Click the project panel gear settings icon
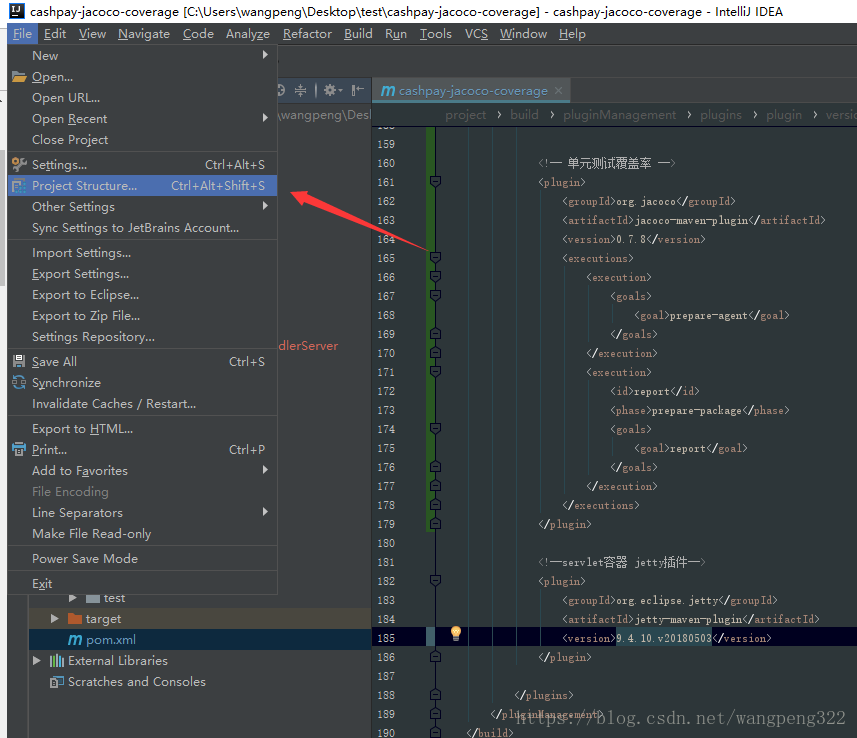This screenshot has height=738, width=857. coord(333,90)
